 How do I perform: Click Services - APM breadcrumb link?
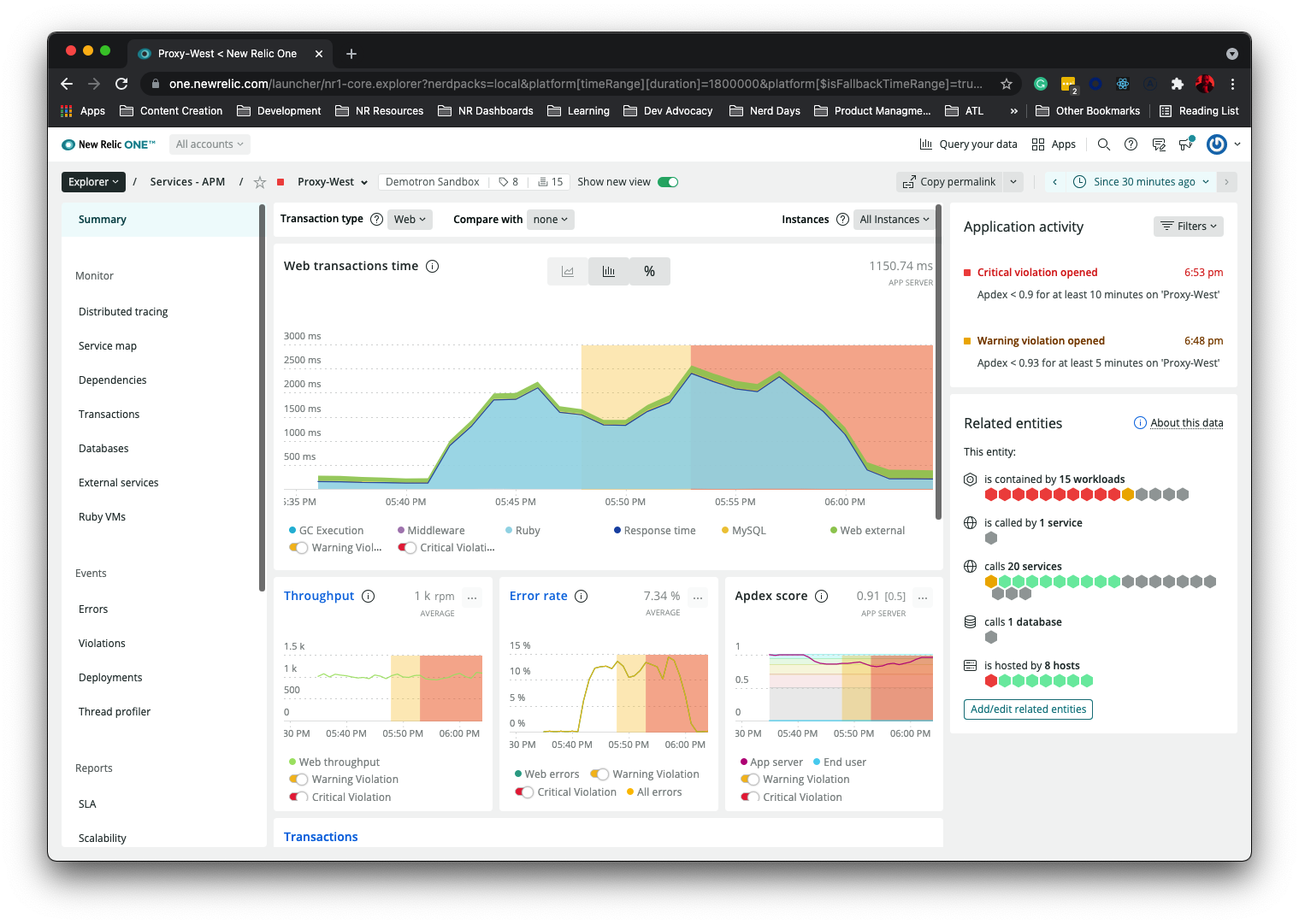pyautogui.click(x=187, y=182)
